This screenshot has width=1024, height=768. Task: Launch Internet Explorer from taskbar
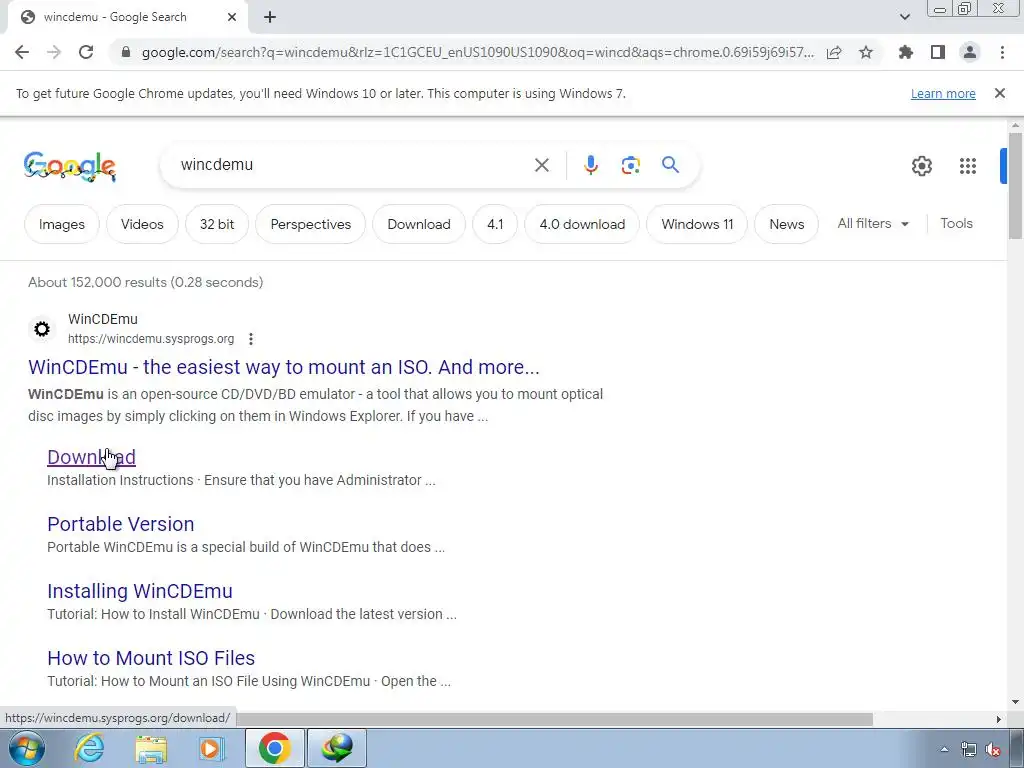coord(89,748)
